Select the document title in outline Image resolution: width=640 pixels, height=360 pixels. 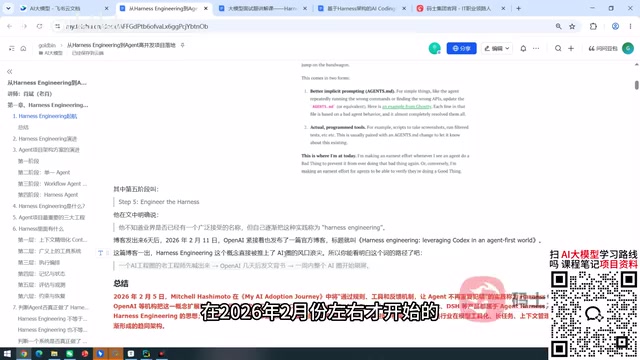coord(47,83)
